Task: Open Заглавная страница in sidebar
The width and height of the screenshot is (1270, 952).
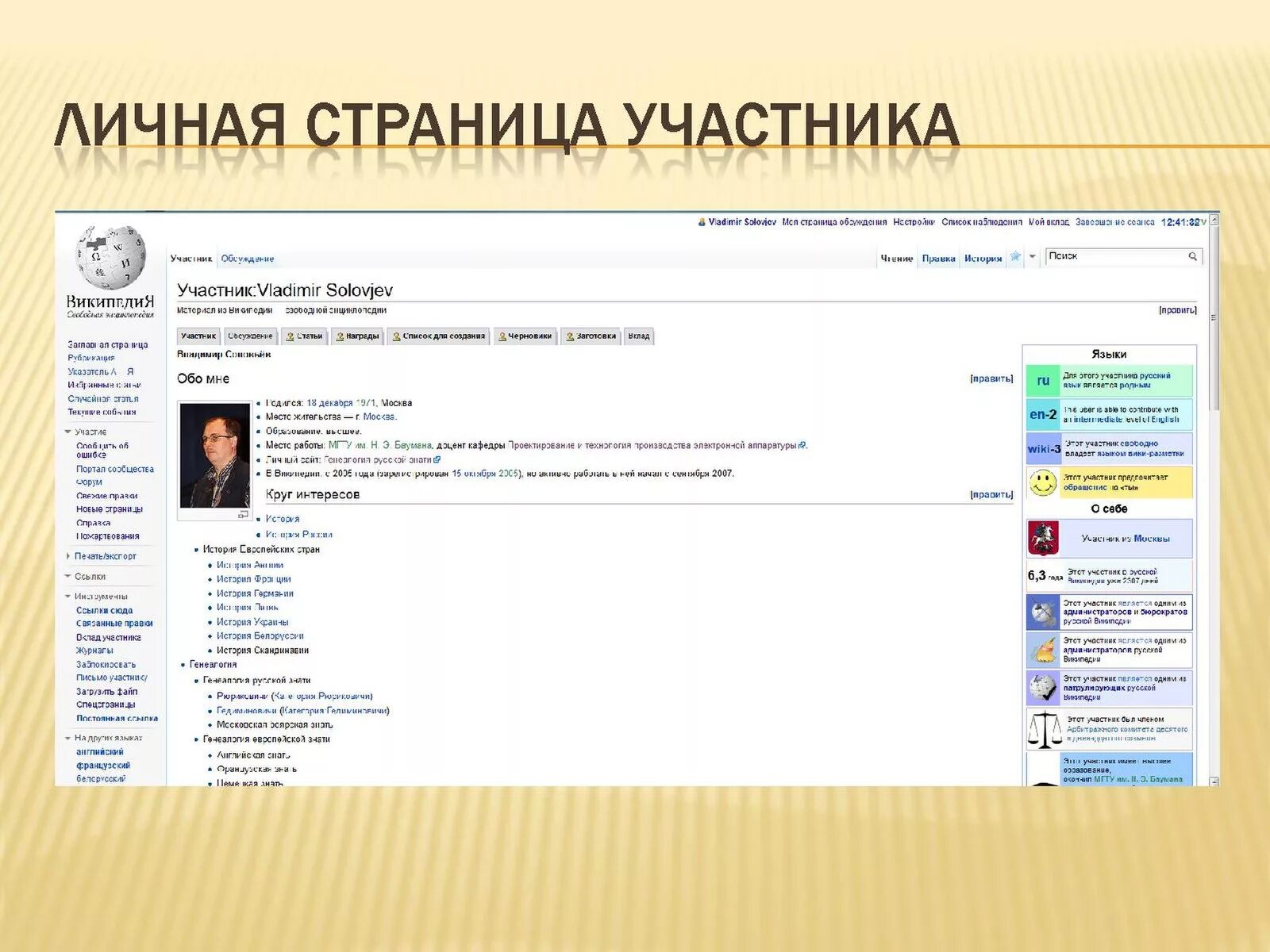Action: pos(108,345)
